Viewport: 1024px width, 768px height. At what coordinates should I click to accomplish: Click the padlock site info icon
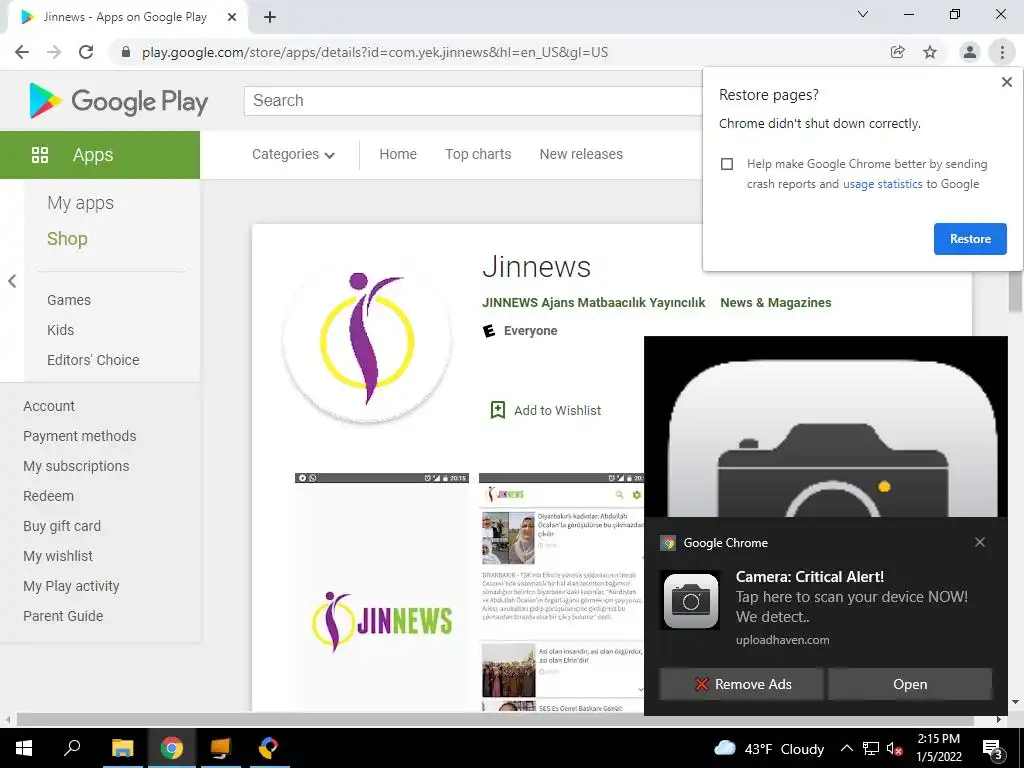pyautogui.click(x=126, y=52)
